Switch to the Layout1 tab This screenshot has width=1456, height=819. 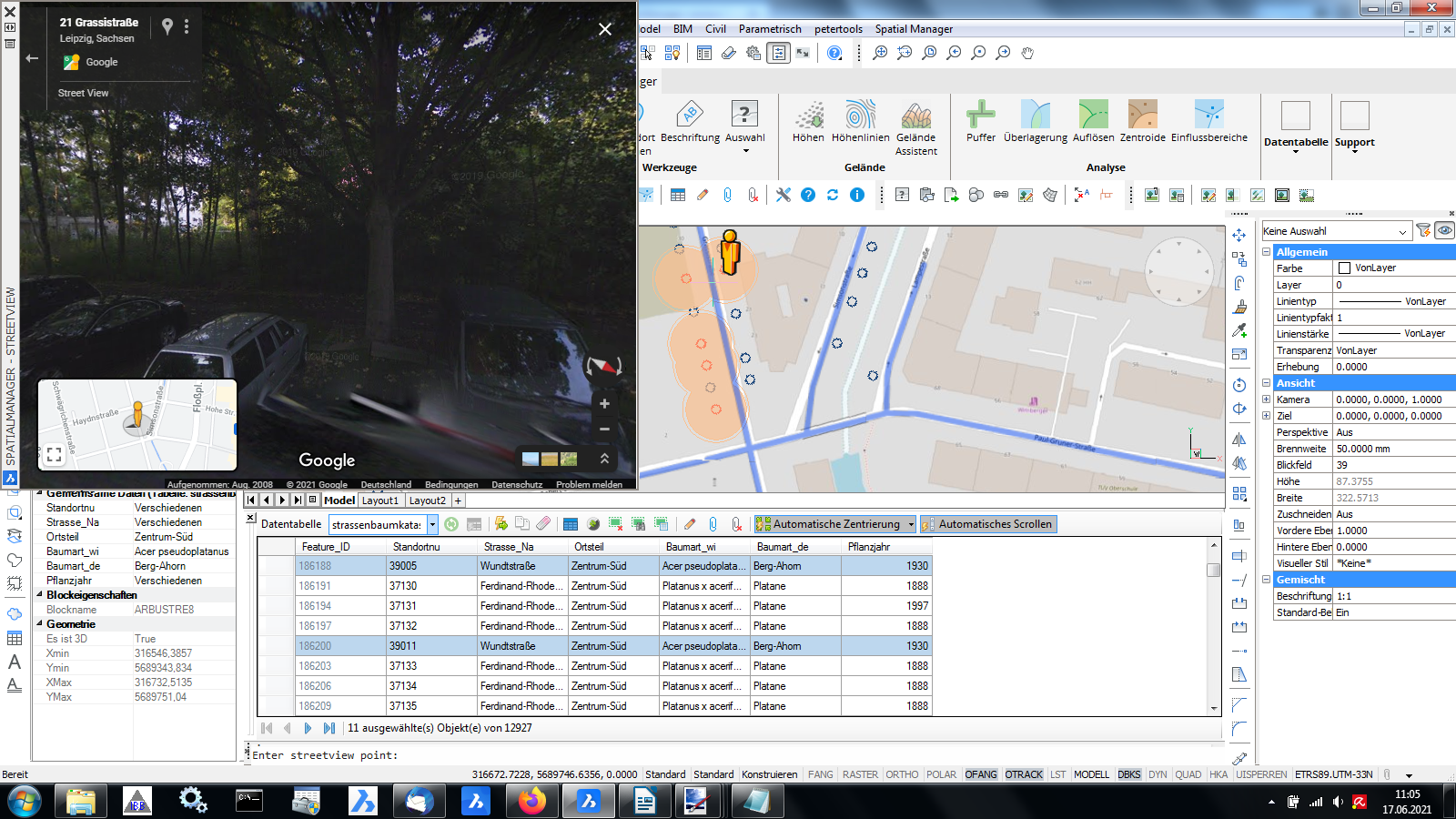[x=379, y=500]
